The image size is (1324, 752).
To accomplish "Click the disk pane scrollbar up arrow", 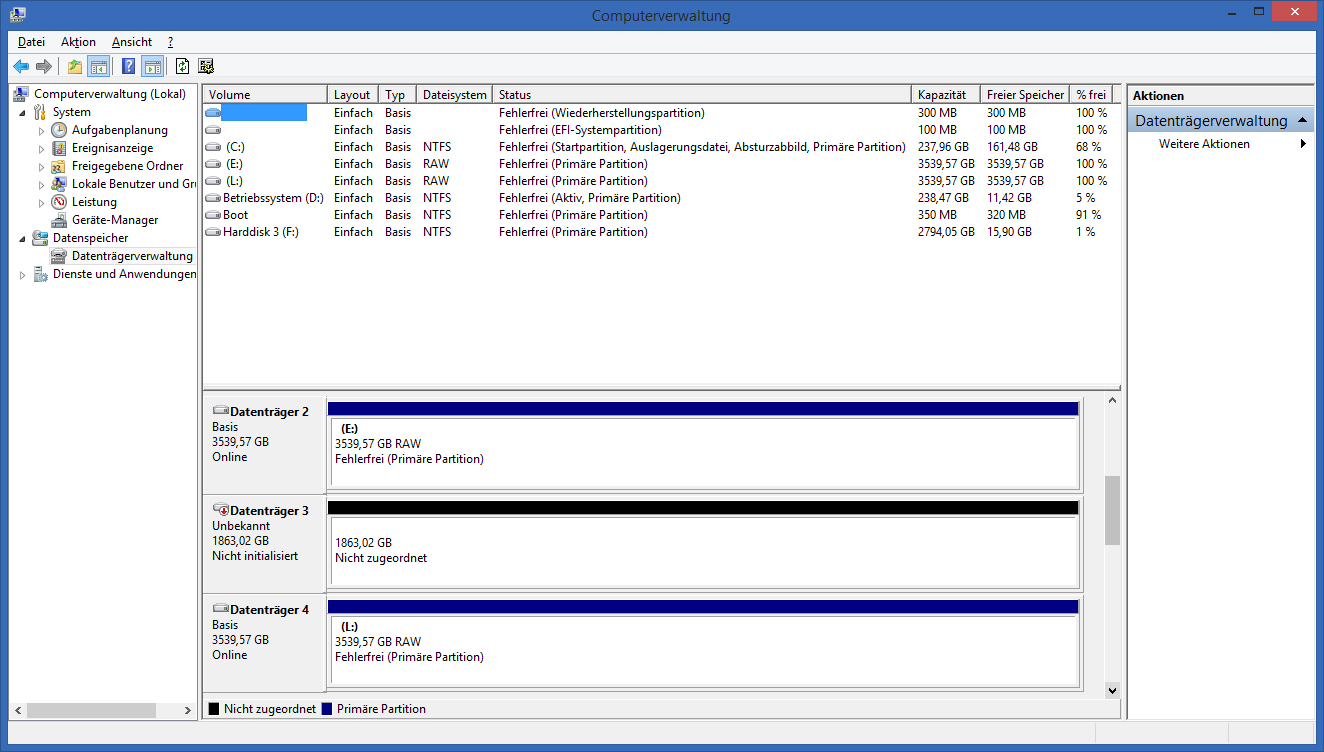I will 1112,401.
